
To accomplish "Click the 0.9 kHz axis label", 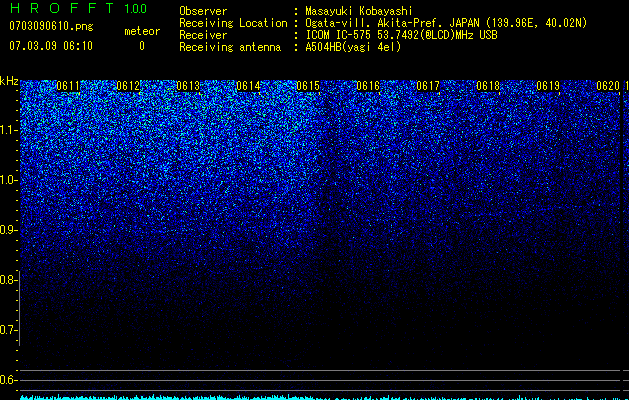I will click(8, 230).
